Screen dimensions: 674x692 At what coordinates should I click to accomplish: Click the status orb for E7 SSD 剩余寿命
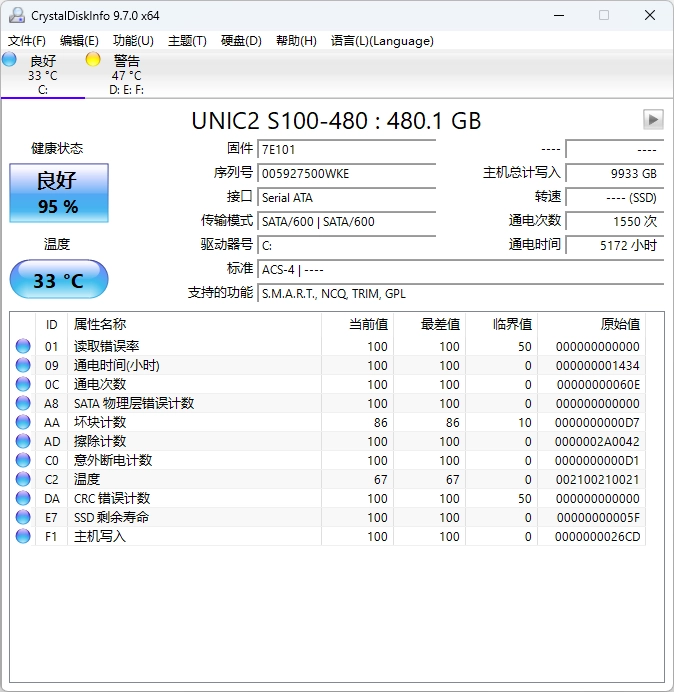click(x=23, y=517)
